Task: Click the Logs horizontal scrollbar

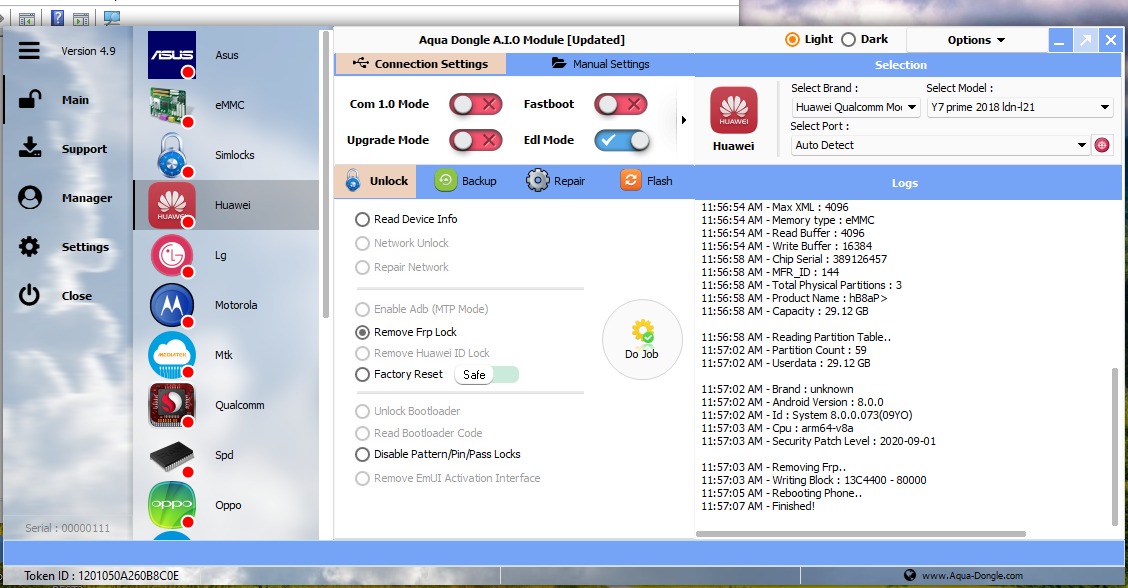Action: tap(860, 534)
